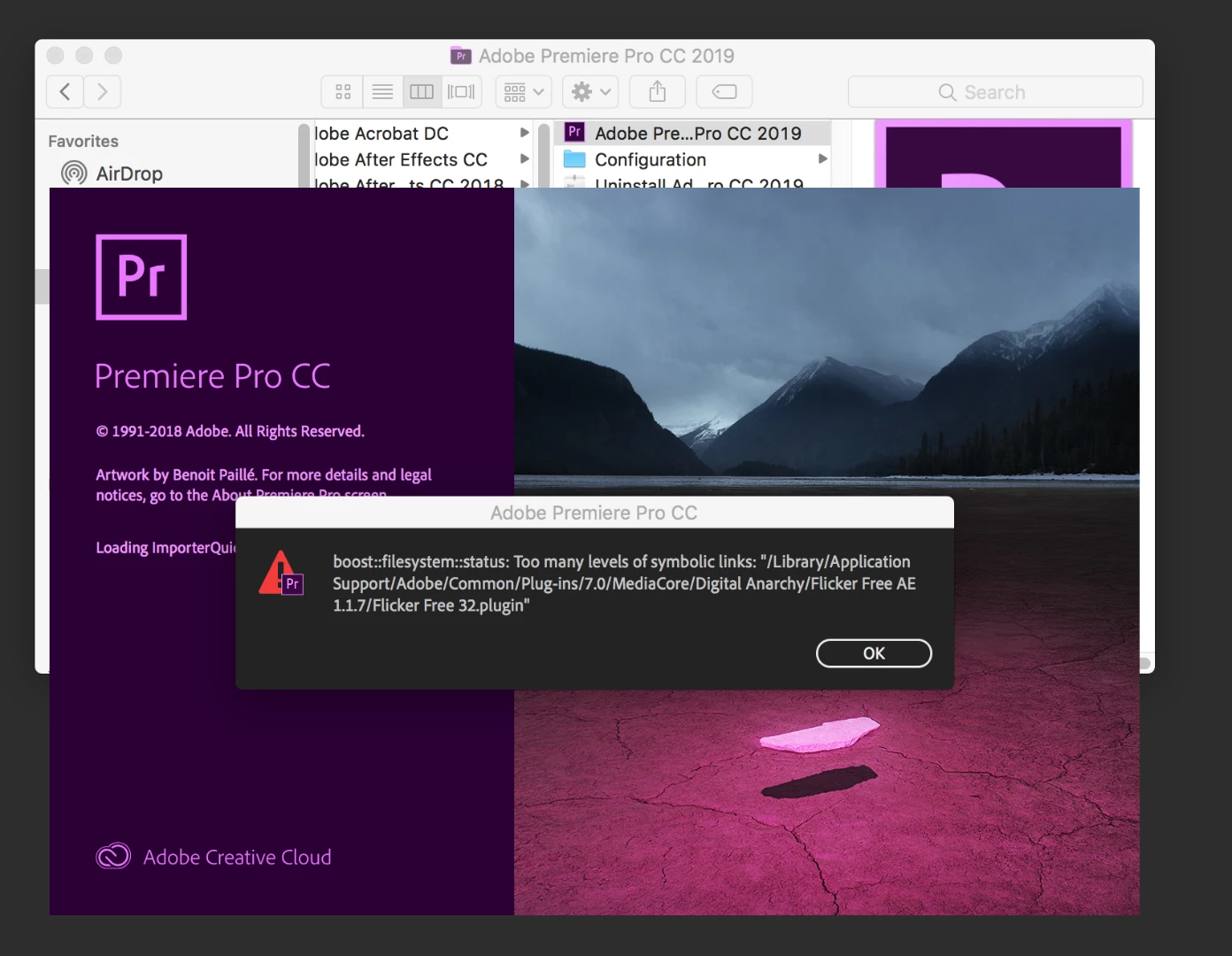Click the Finder window zoom button

click(x=113, y=56)
